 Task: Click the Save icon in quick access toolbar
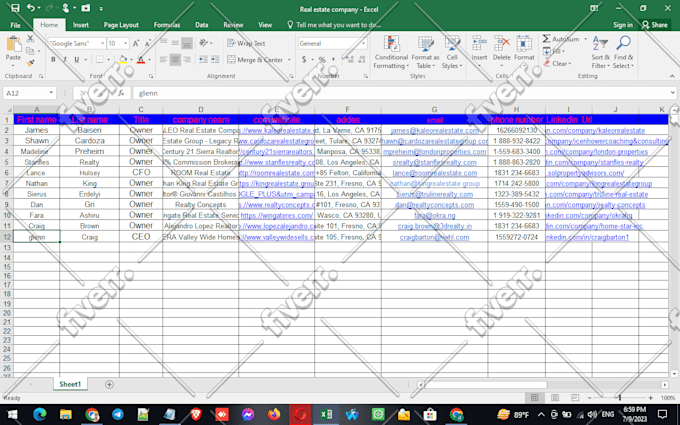(x=15, y=8)
